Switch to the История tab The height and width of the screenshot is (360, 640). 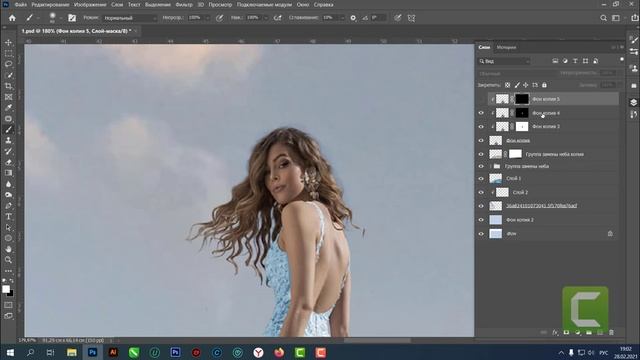(x=506, y=47)
